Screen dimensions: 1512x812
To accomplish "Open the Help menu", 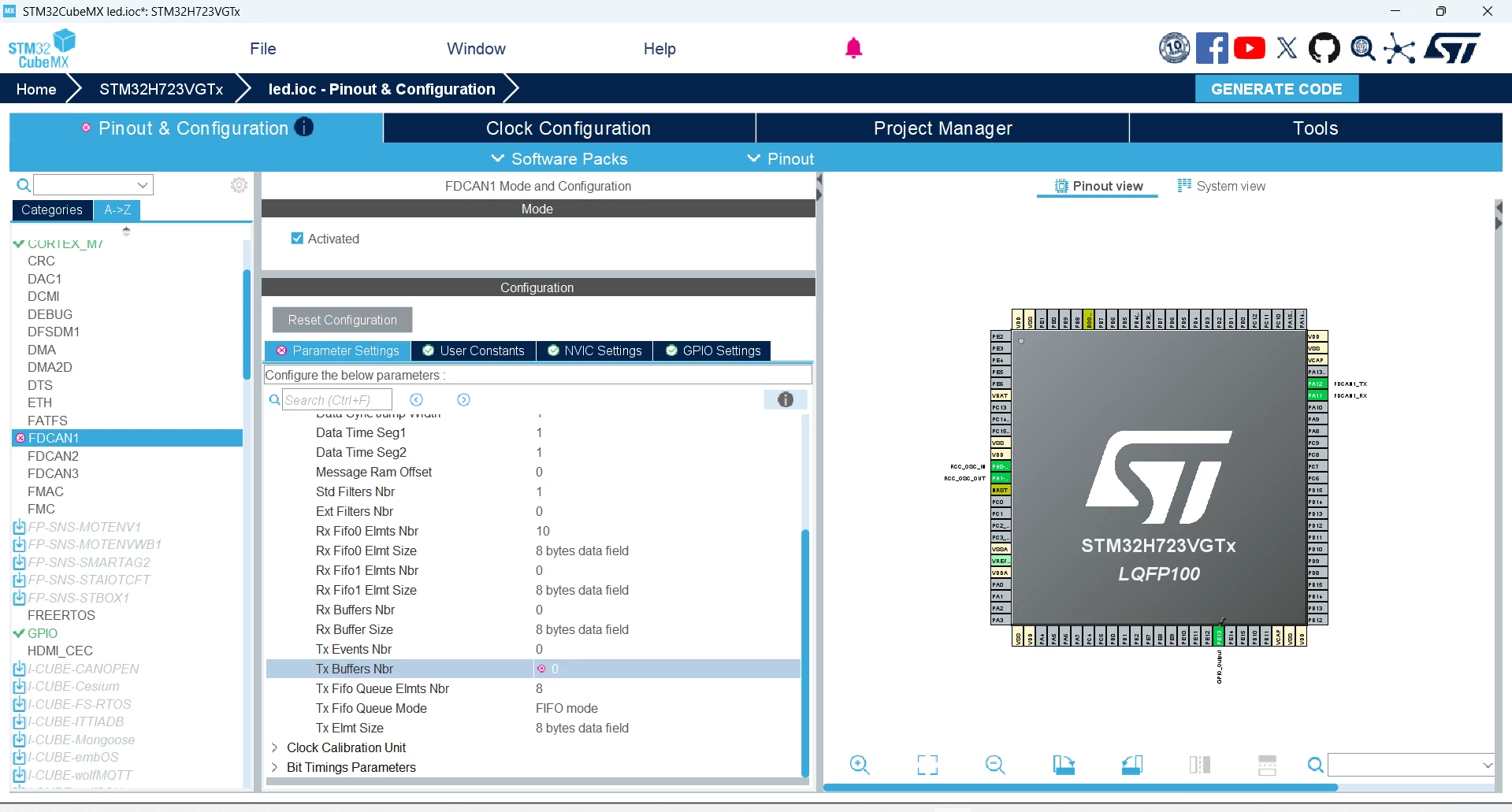I will [x=659, y=49].
